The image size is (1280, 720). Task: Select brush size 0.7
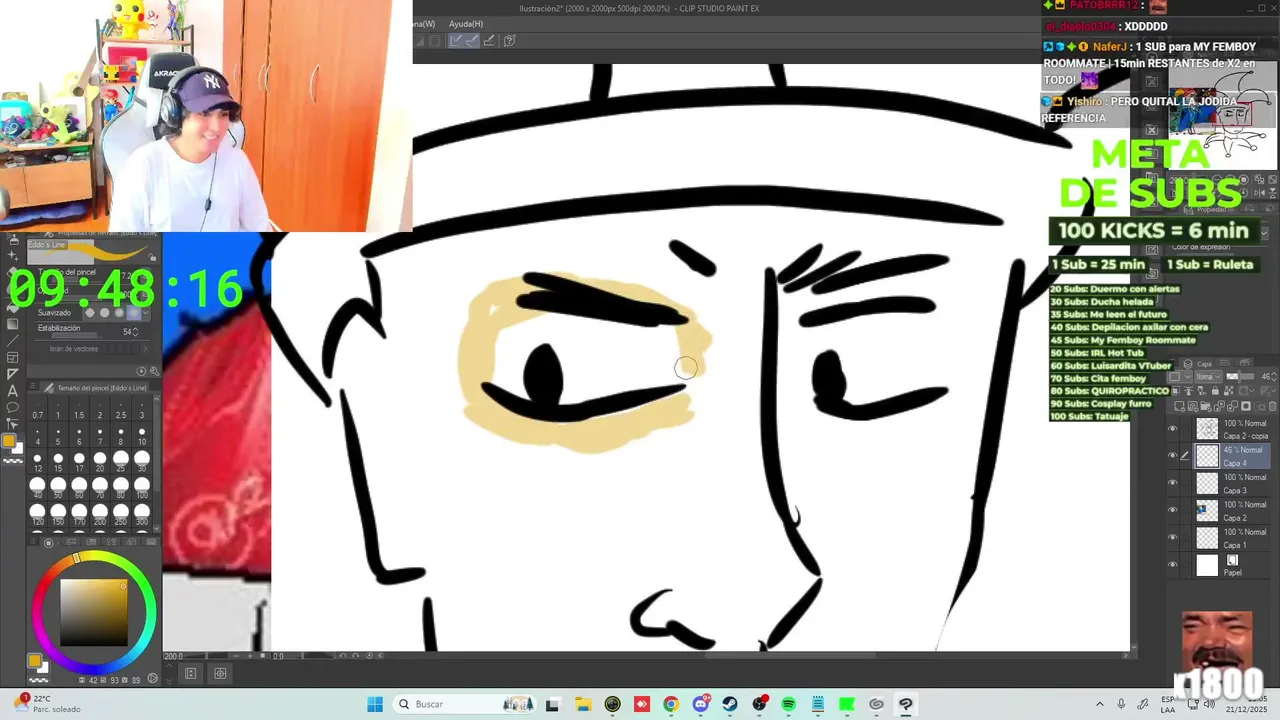37,409
